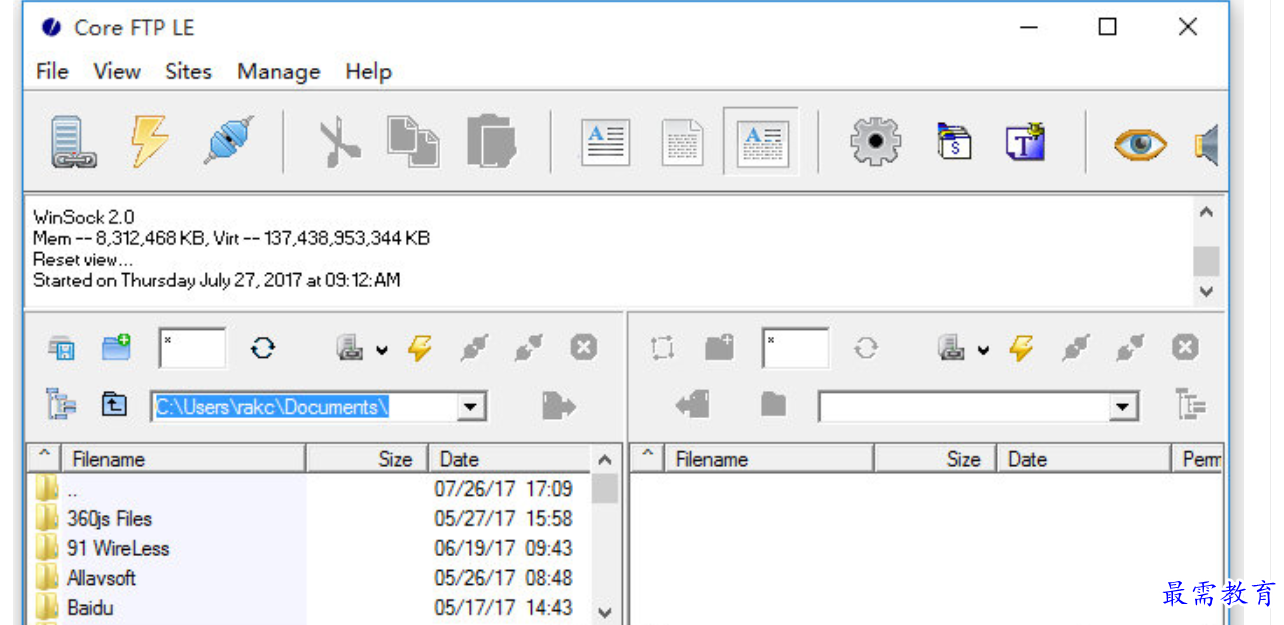This screenshot has width=1284, height=625.
Task: Refresh the local file listing
Action: click(263, 348)
